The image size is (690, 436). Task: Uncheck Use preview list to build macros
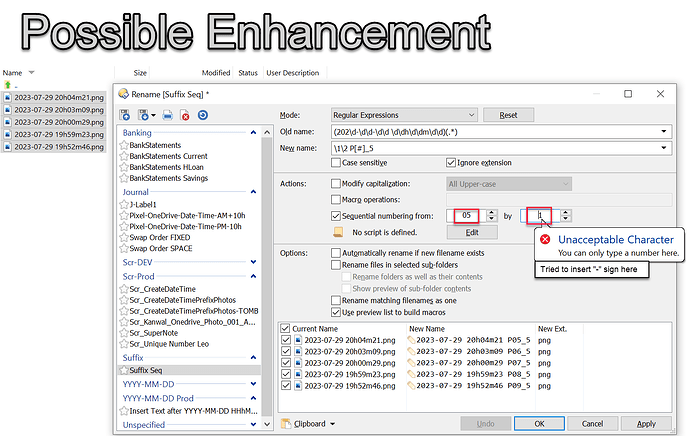tap(336, 312)
